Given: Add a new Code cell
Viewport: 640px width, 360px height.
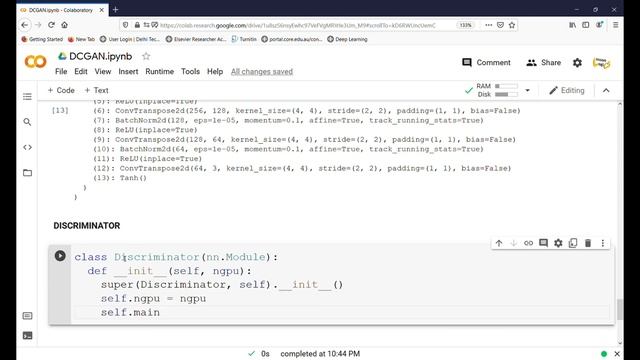Looking at the screenshot, I should [x=61, y=90].
